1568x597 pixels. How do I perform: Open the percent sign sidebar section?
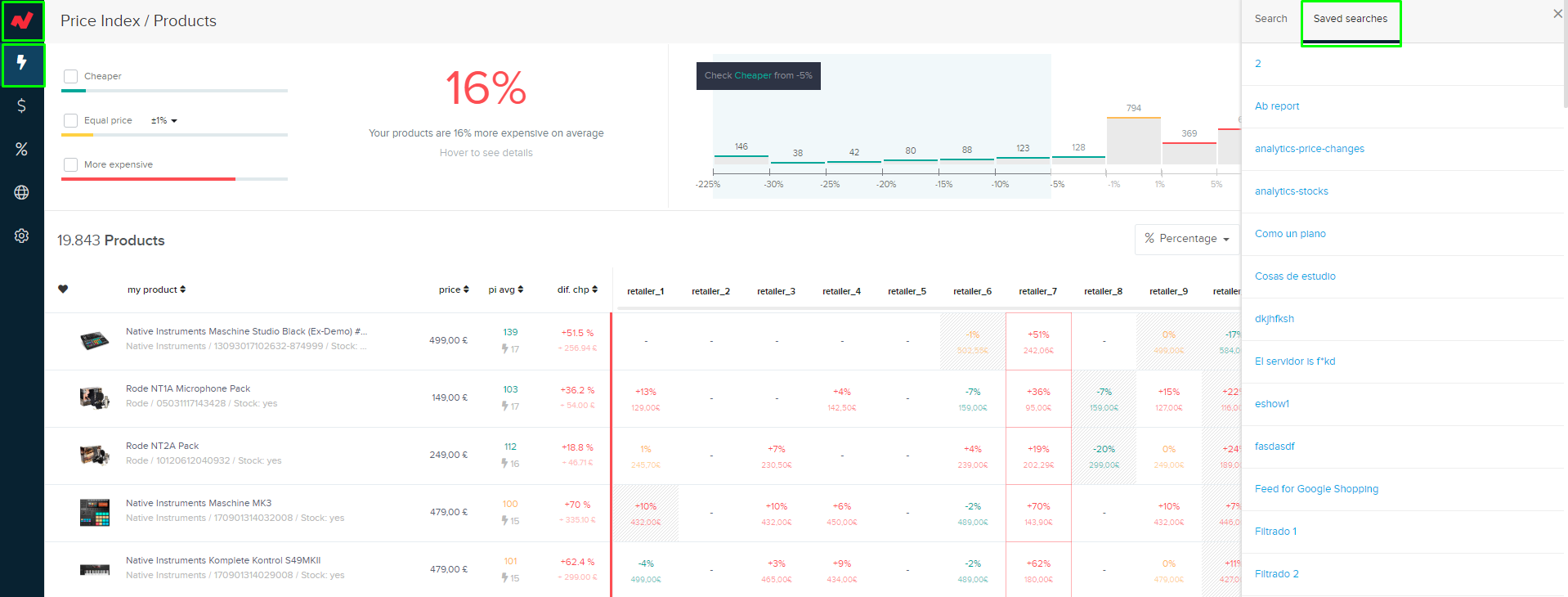tap(22, 150)
